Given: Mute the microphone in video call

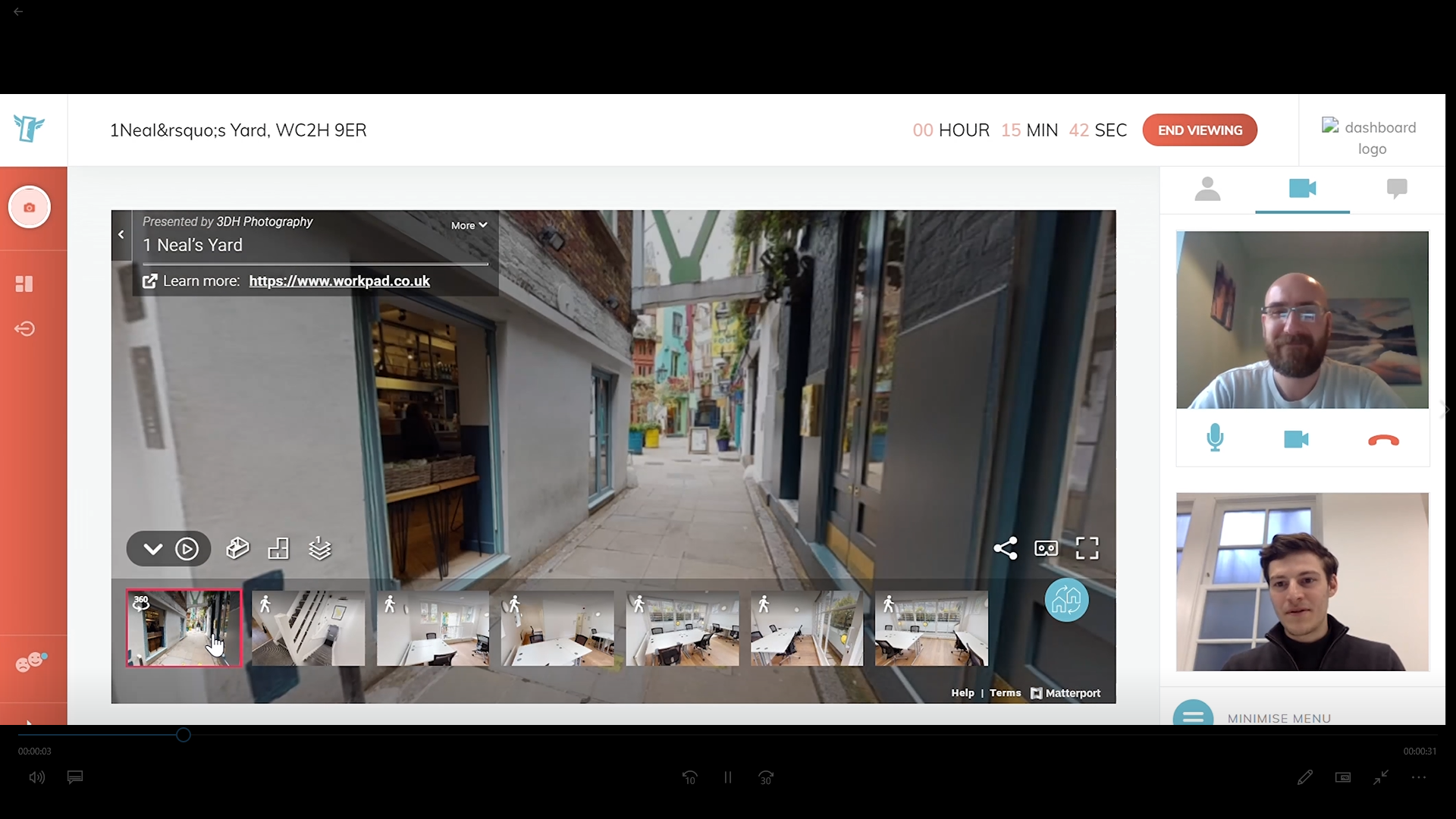Looking at the screenshot, I should click(1215, 438).
